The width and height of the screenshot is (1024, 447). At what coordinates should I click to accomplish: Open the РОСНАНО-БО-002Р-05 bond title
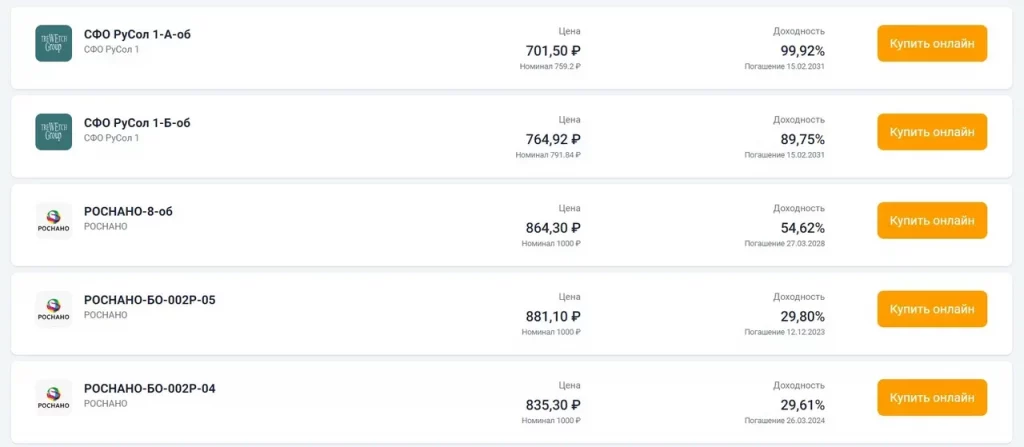[x=149, y=300]
